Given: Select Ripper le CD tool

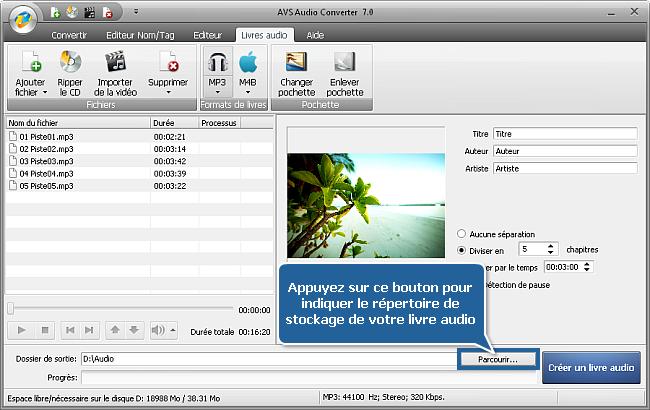Looking at the screenshot, I should click(x=69, y=65).
